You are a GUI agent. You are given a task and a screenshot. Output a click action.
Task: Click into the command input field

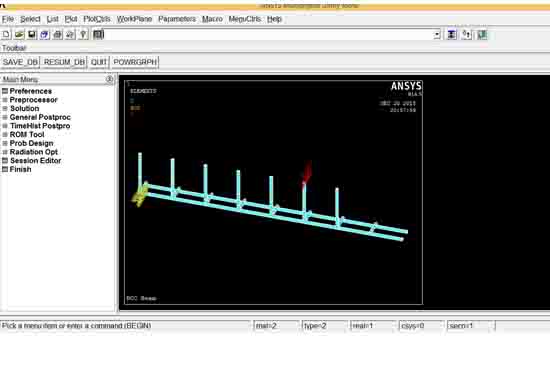(268, 34)
